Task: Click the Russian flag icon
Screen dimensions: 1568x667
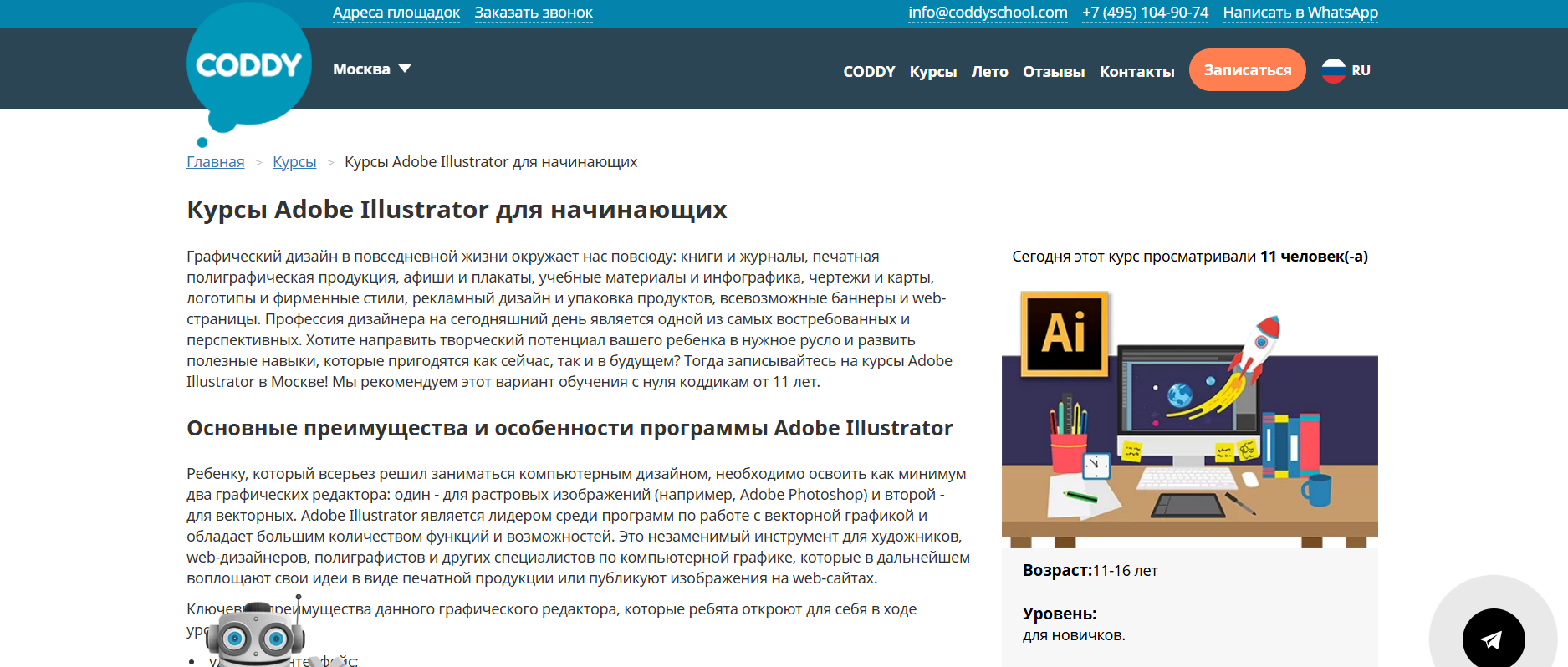Action: pos(1333,70)
